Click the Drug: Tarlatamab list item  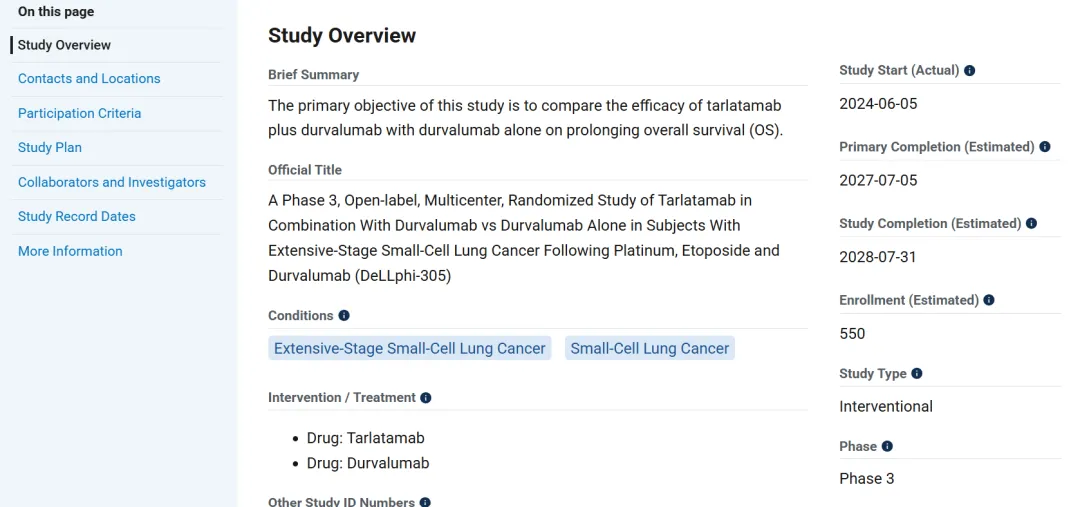pos(366,438)
